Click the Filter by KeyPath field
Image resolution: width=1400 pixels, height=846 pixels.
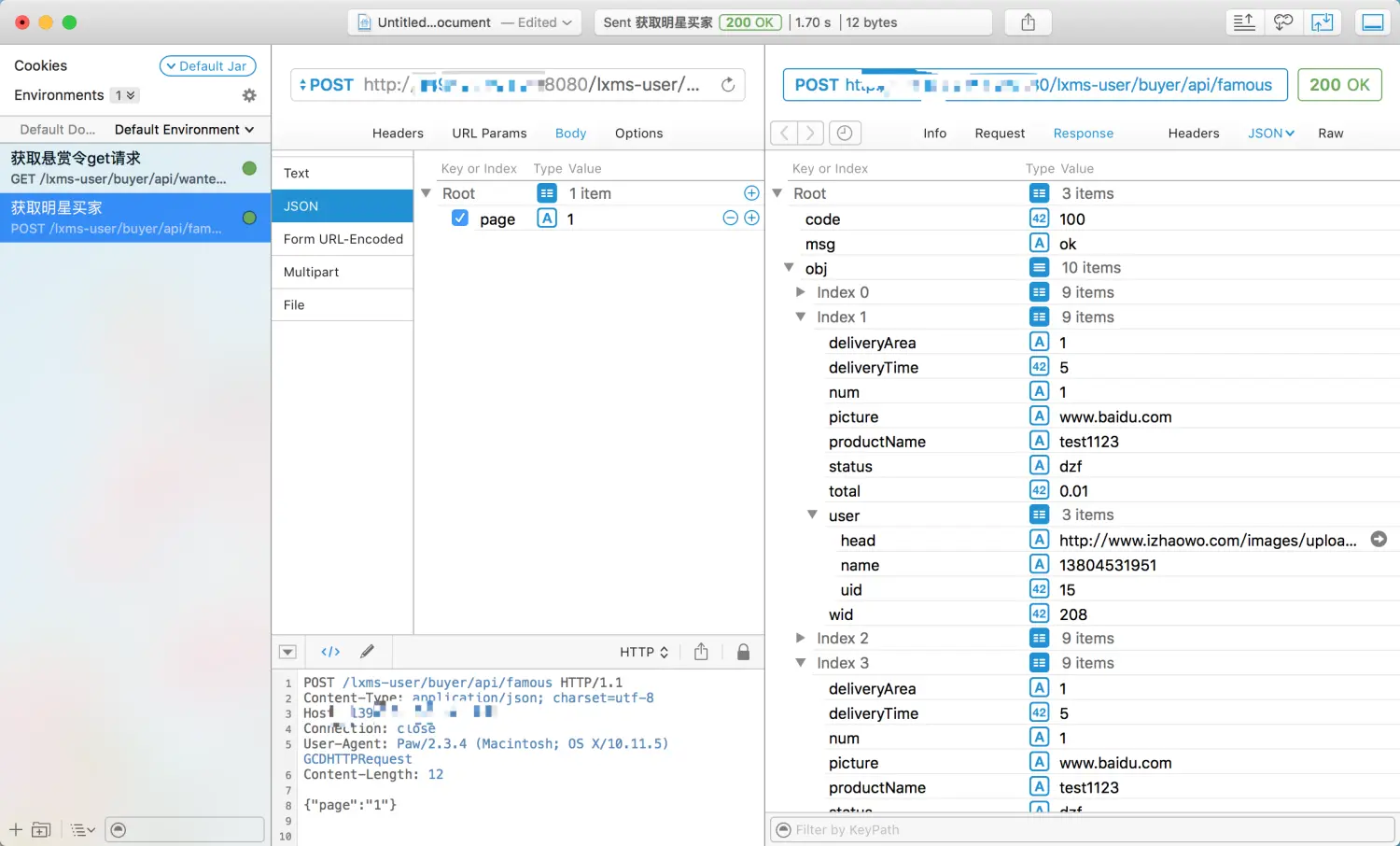[x=1082, y=829]
